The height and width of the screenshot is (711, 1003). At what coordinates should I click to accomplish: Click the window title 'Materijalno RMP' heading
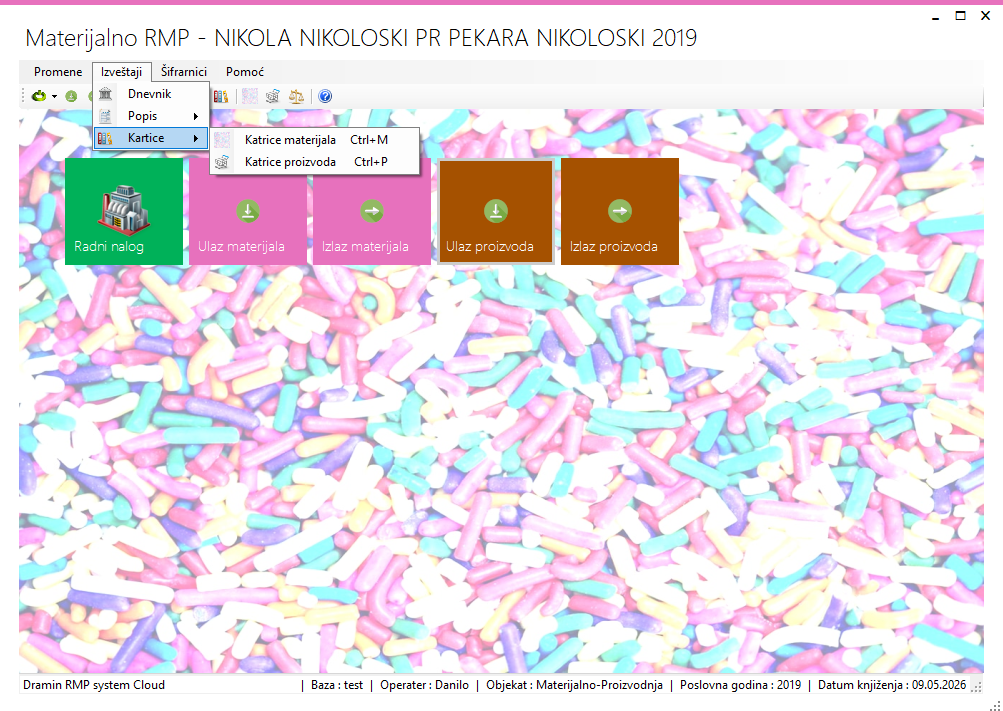107,38
